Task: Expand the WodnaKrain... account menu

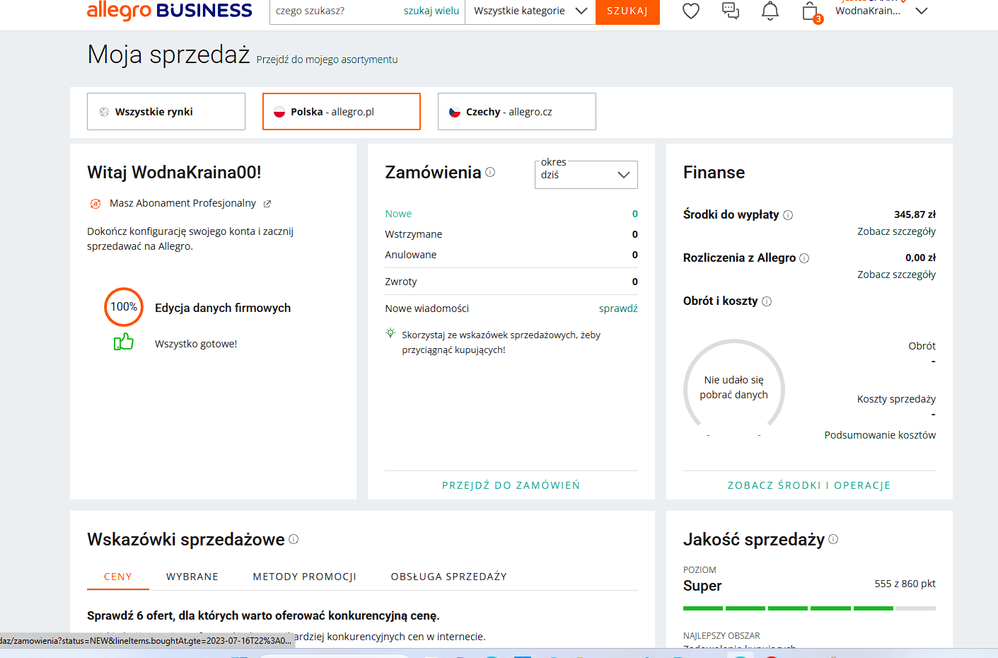Action: pos(922,11)
